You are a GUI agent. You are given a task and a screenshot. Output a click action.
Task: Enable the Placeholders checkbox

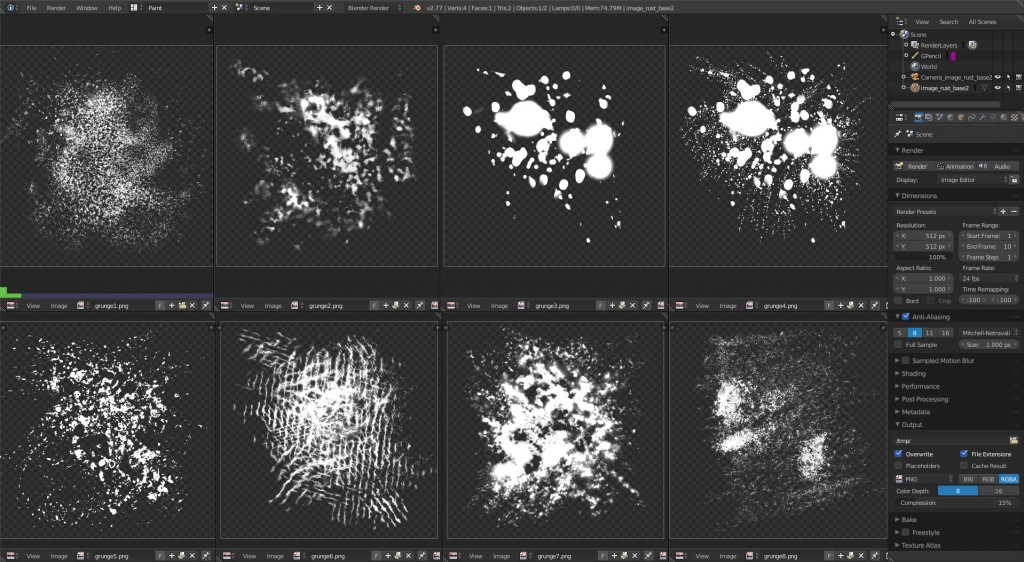coord(898,466)
